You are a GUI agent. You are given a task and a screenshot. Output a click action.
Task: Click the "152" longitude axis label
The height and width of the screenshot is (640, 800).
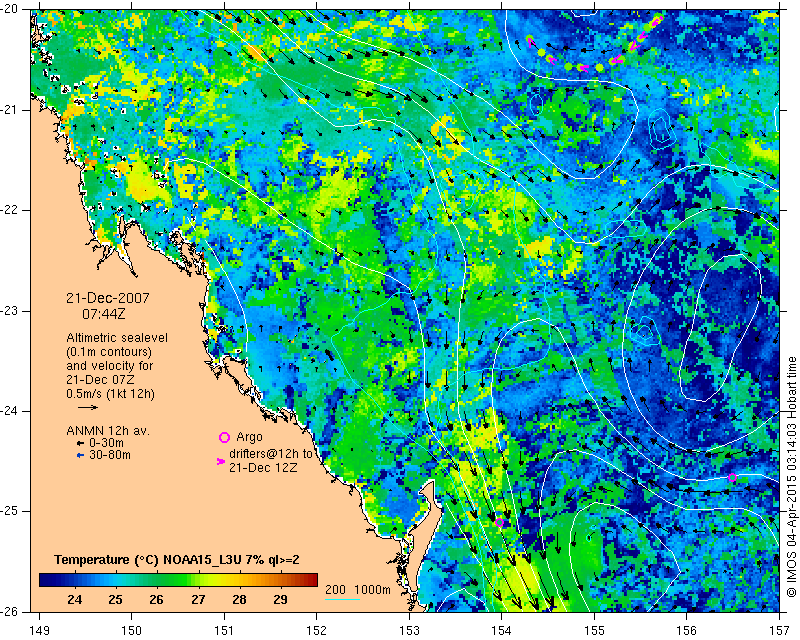click(x=317, y=630)
